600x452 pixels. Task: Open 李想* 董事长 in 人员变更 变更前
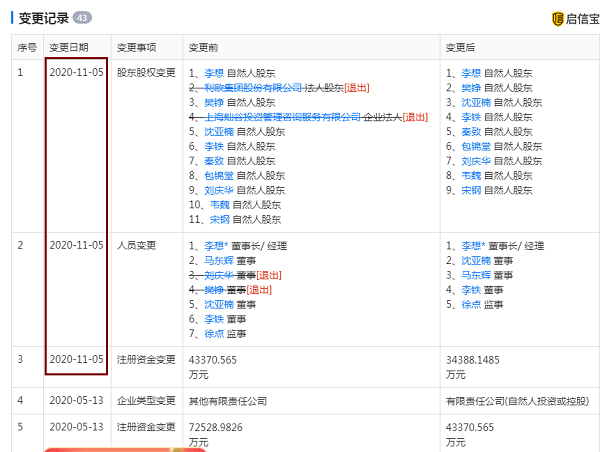tap(216, 246)
